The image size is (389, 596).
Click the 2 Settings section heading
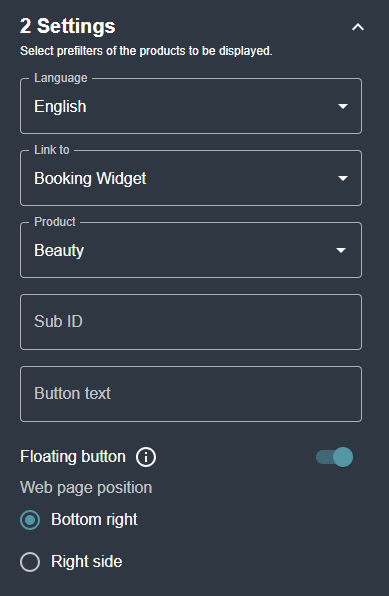68,26
